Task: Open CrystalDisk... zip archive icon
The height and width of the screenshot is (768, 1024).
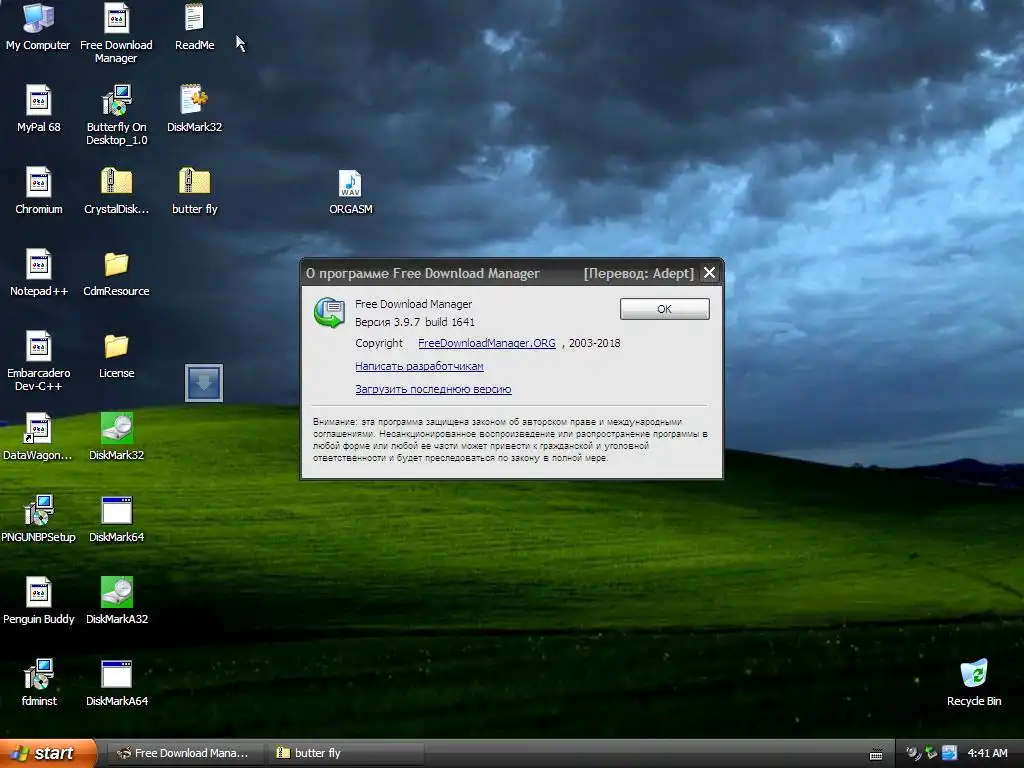Action: pyautogui.click(x=117, y=191)
